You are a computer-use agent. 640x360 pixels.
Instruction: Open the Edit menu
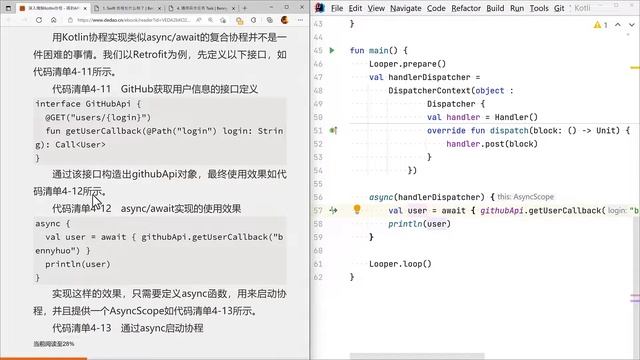tap(355, 8)
